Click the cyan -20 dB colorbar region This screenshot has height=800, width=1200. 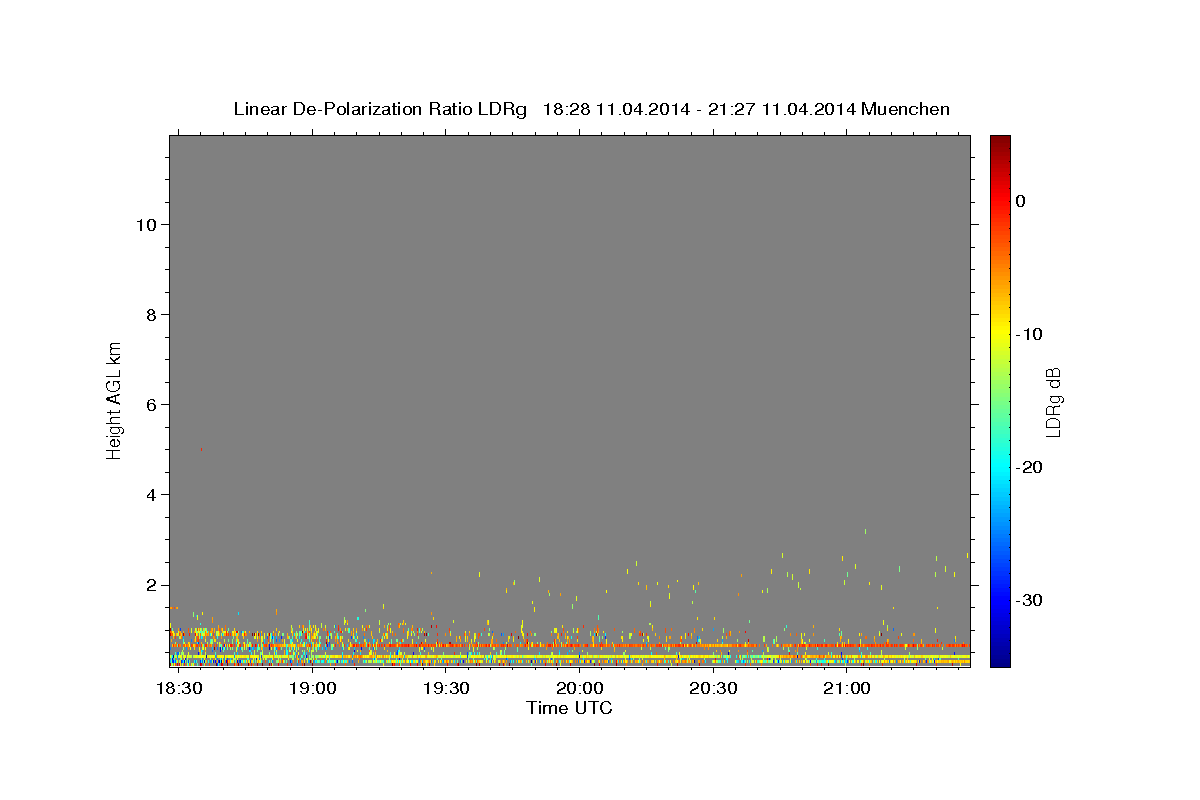coord(1000,467)
